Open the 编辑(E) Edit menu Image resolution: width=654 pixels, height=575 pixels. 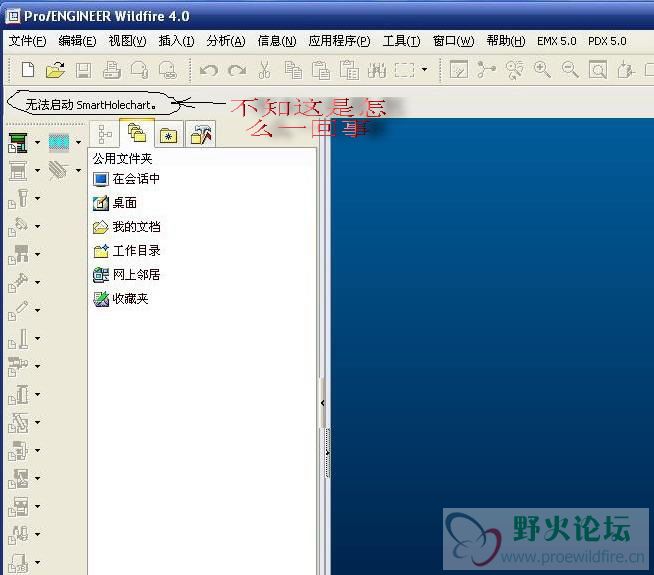tap(77, 41)
